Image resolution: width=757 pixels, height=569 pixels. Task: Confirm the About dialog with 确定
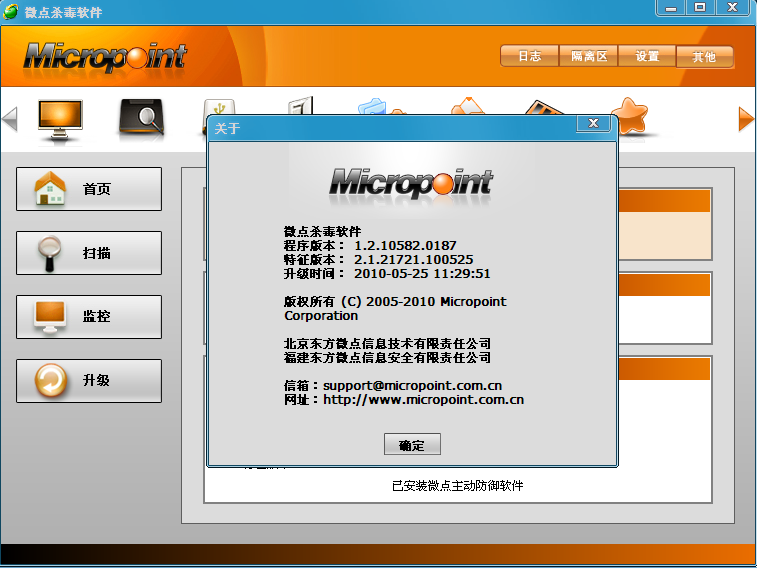point(412,444)
